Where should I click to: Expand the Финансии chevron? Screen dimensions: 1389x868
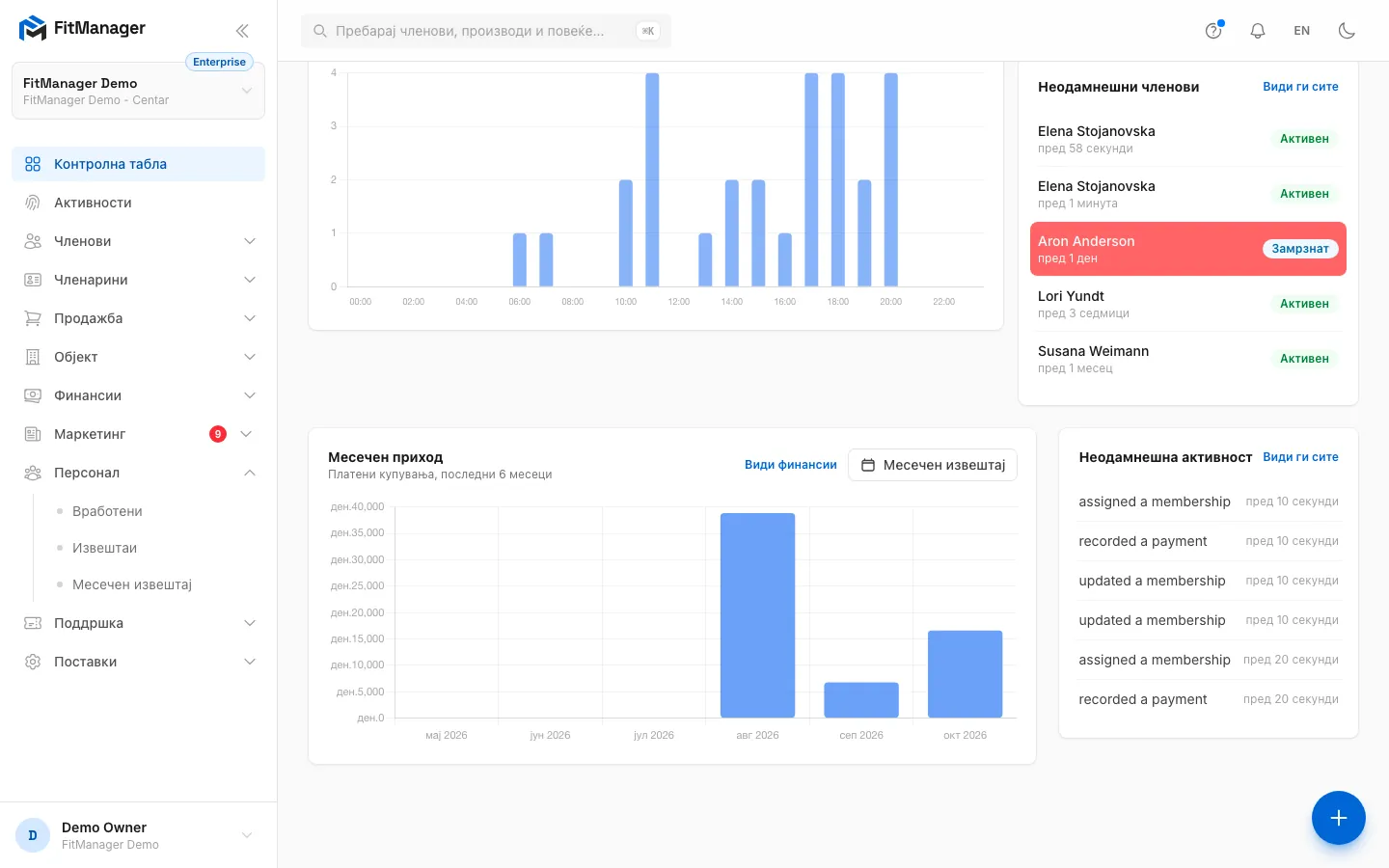click(x=250, y=395)
